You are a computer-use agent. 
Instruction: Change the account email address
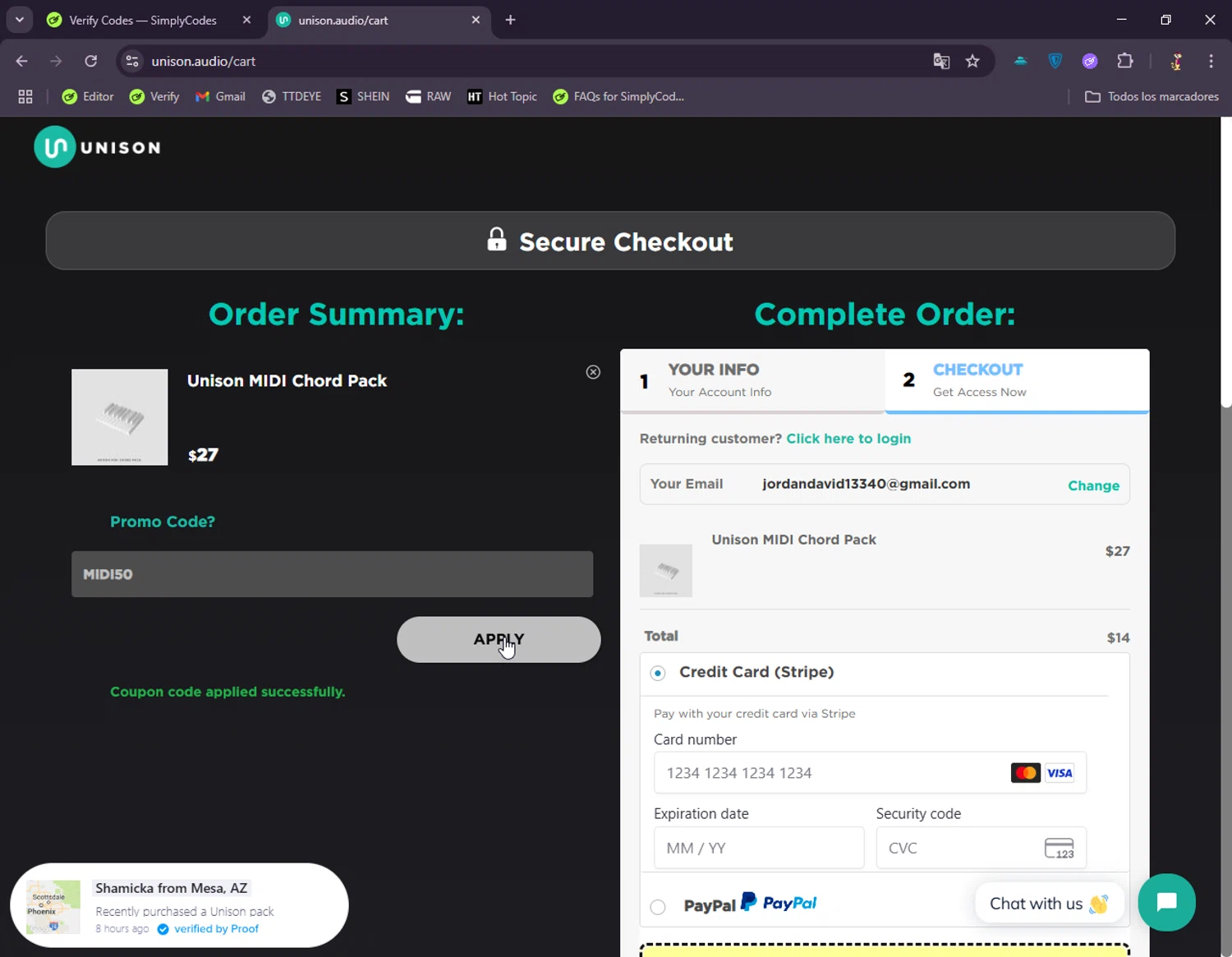tap(1093, 485)
